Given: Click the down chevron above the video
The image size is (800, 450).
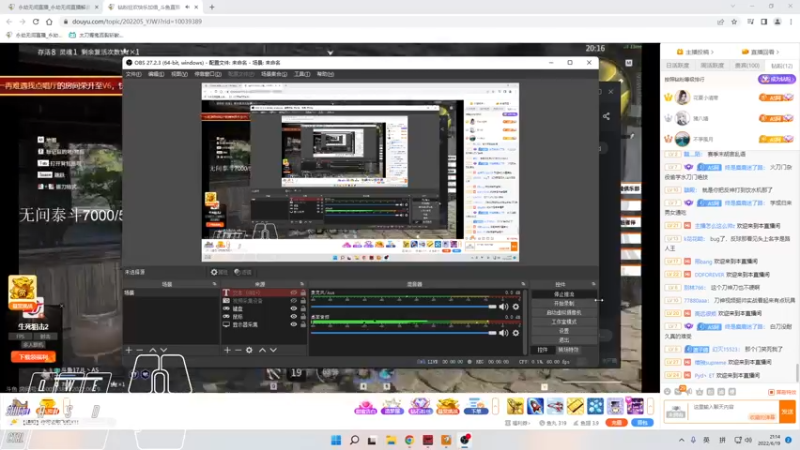Looking at the screenshot, I should coord(330,52).
